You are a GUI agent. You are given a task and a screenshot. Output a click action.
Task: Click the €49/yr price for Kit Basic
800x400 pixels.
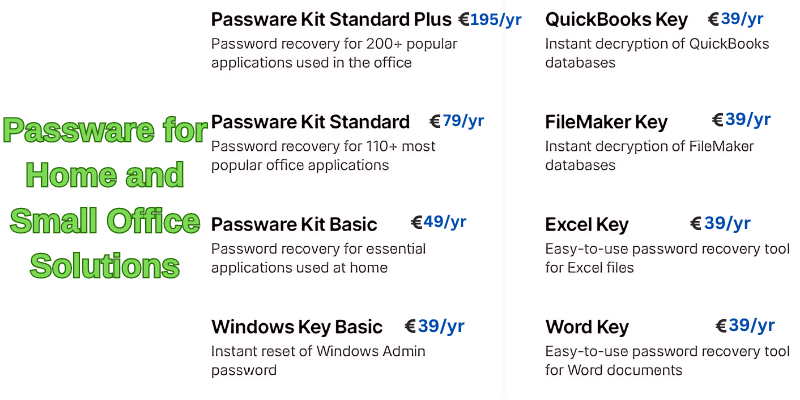tap(438, 222)
